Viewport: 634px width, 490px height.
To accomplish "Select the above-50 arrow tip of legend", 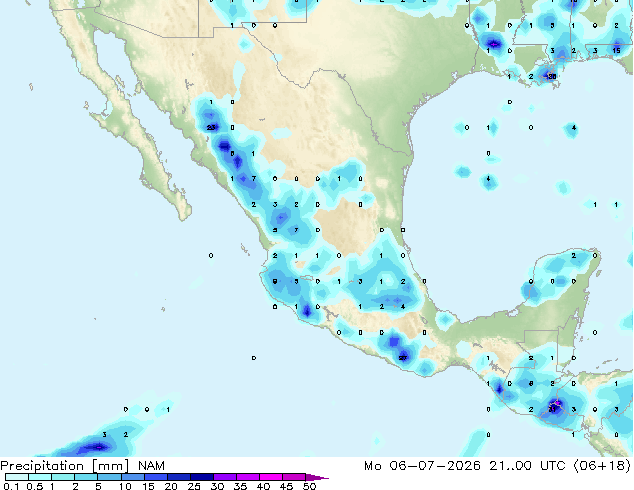I will (317, 477).
